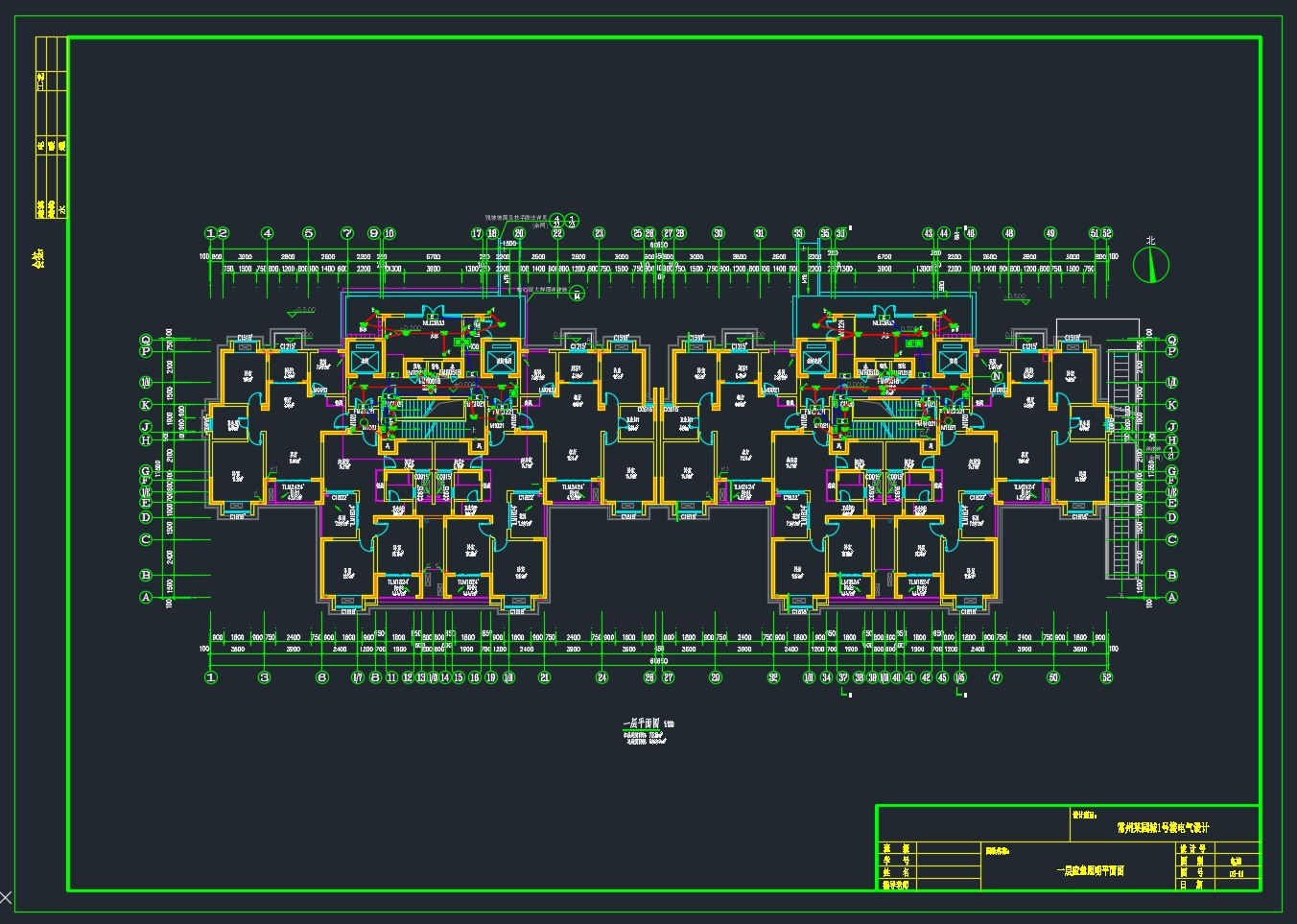Click the north arrow compass symbol
1297x924 pixels.
coord(1150,265)
